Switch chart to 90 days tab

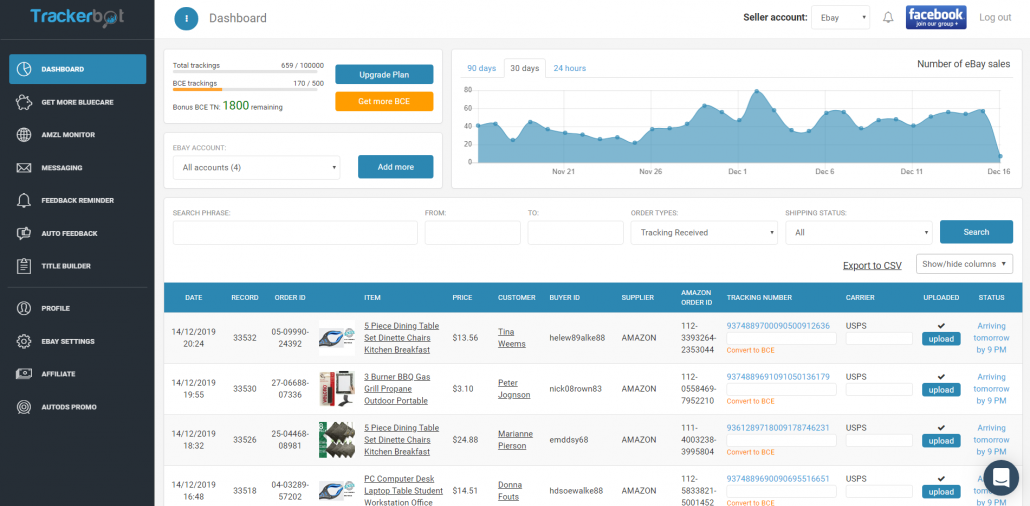coord(481,68)
